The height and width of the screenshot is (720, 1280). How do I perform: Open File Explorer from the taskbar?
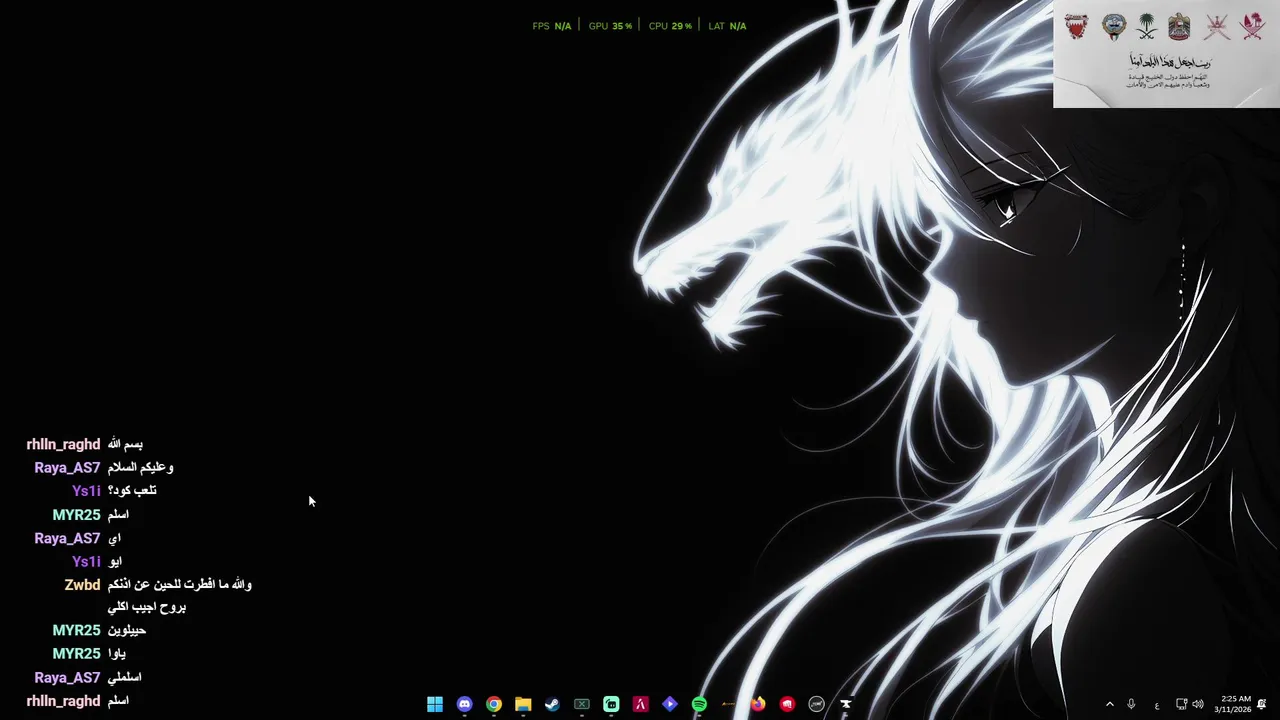(523, 704)
